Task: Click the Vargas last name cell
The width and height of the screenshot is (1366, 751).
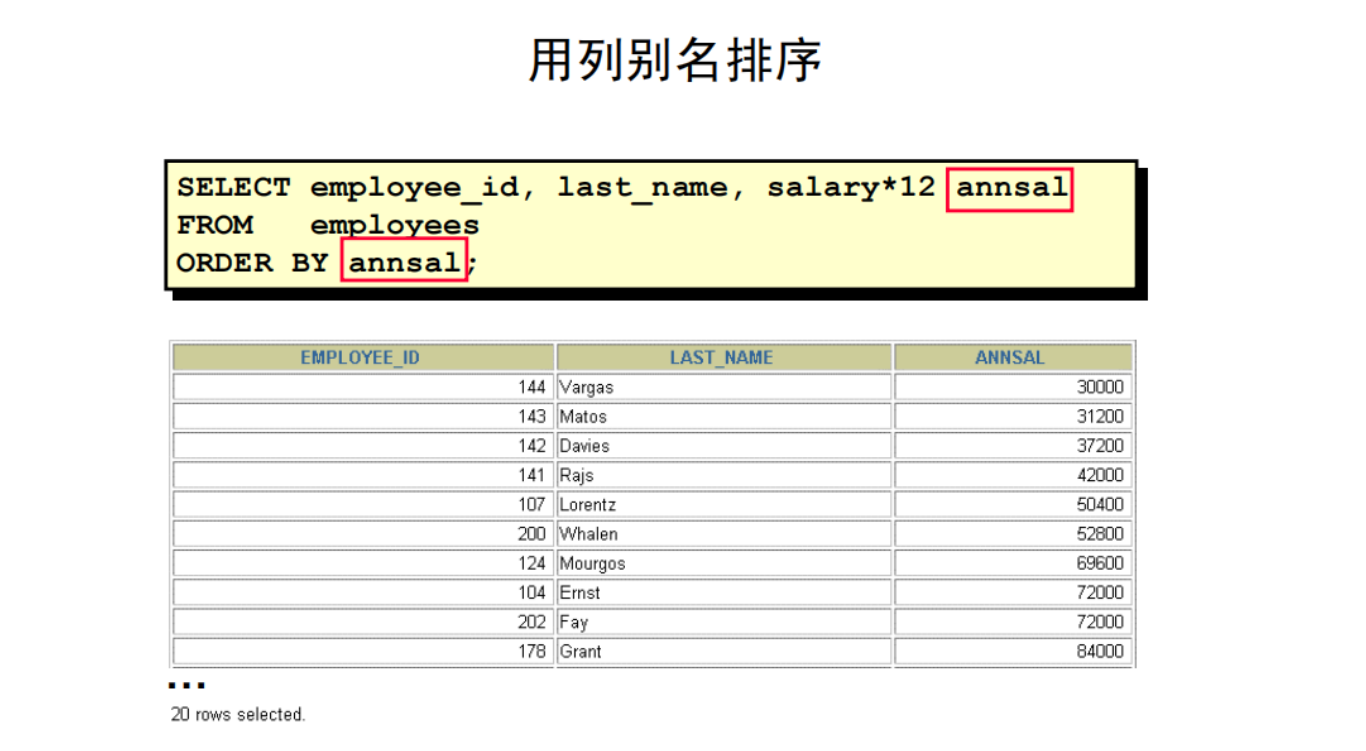Action: 586,387
